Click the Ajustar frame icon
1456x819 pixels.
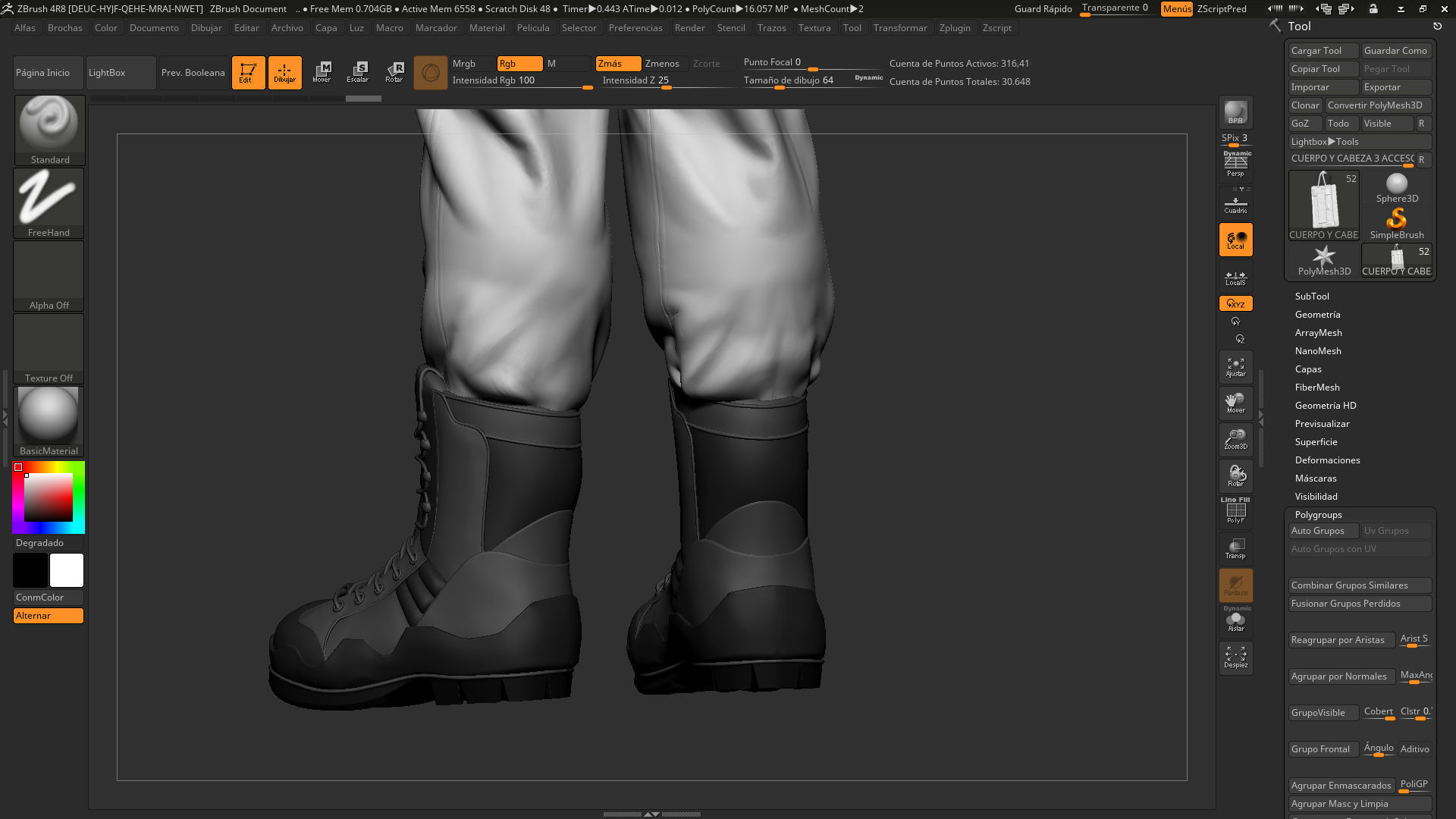pos(1235,367)
